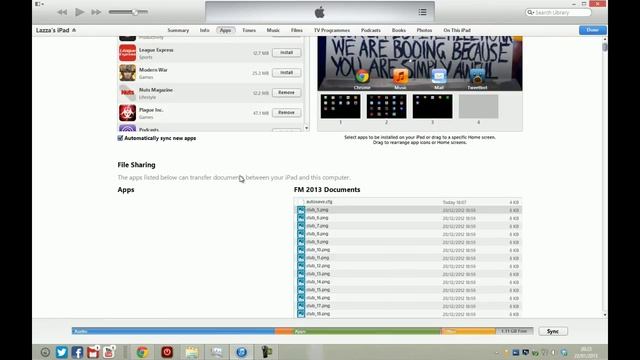Adjust the volume slider knob
This screenshot has height=360, width=640.
134,12
